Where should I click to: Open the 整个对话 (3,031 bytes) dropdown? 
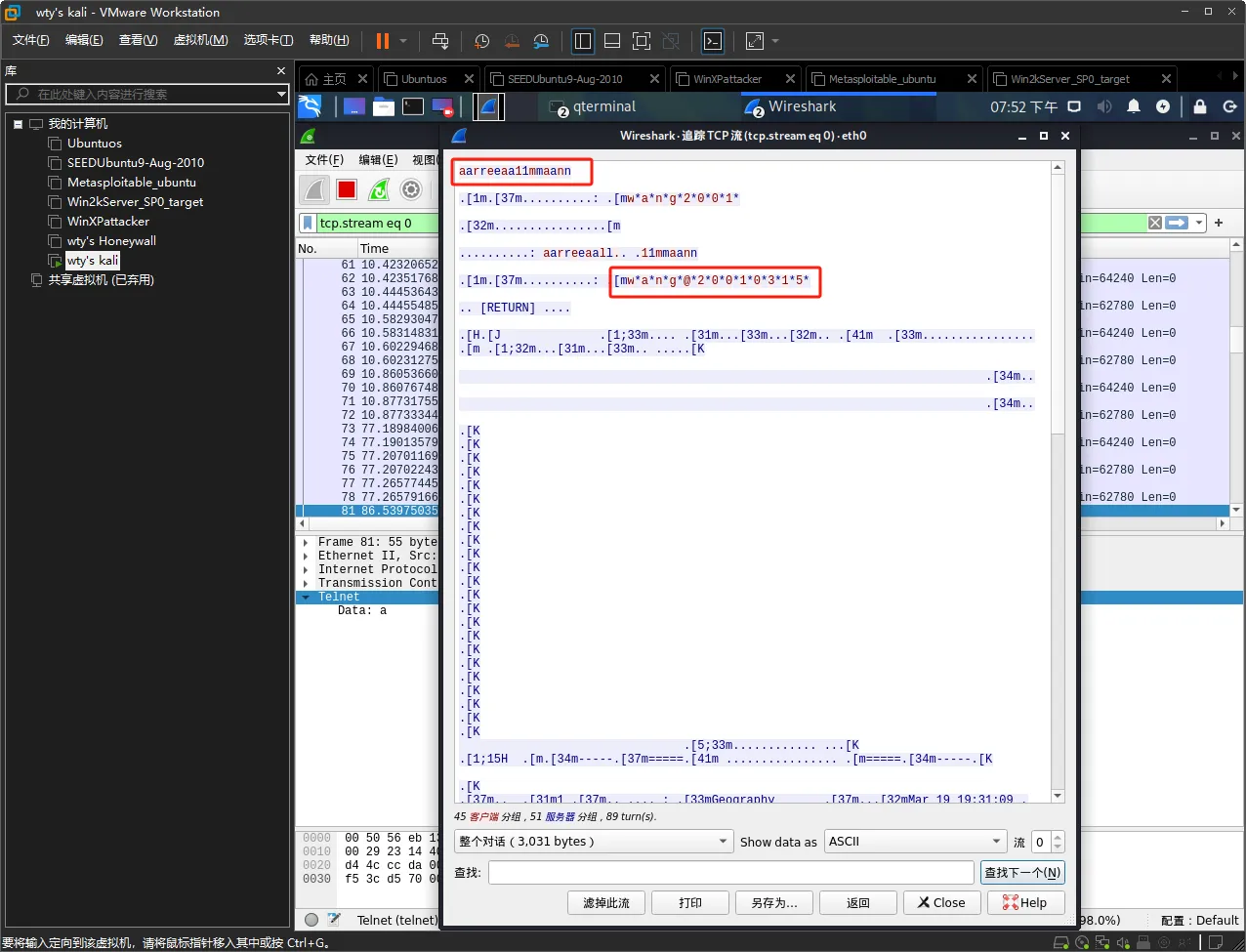point(593,842)
